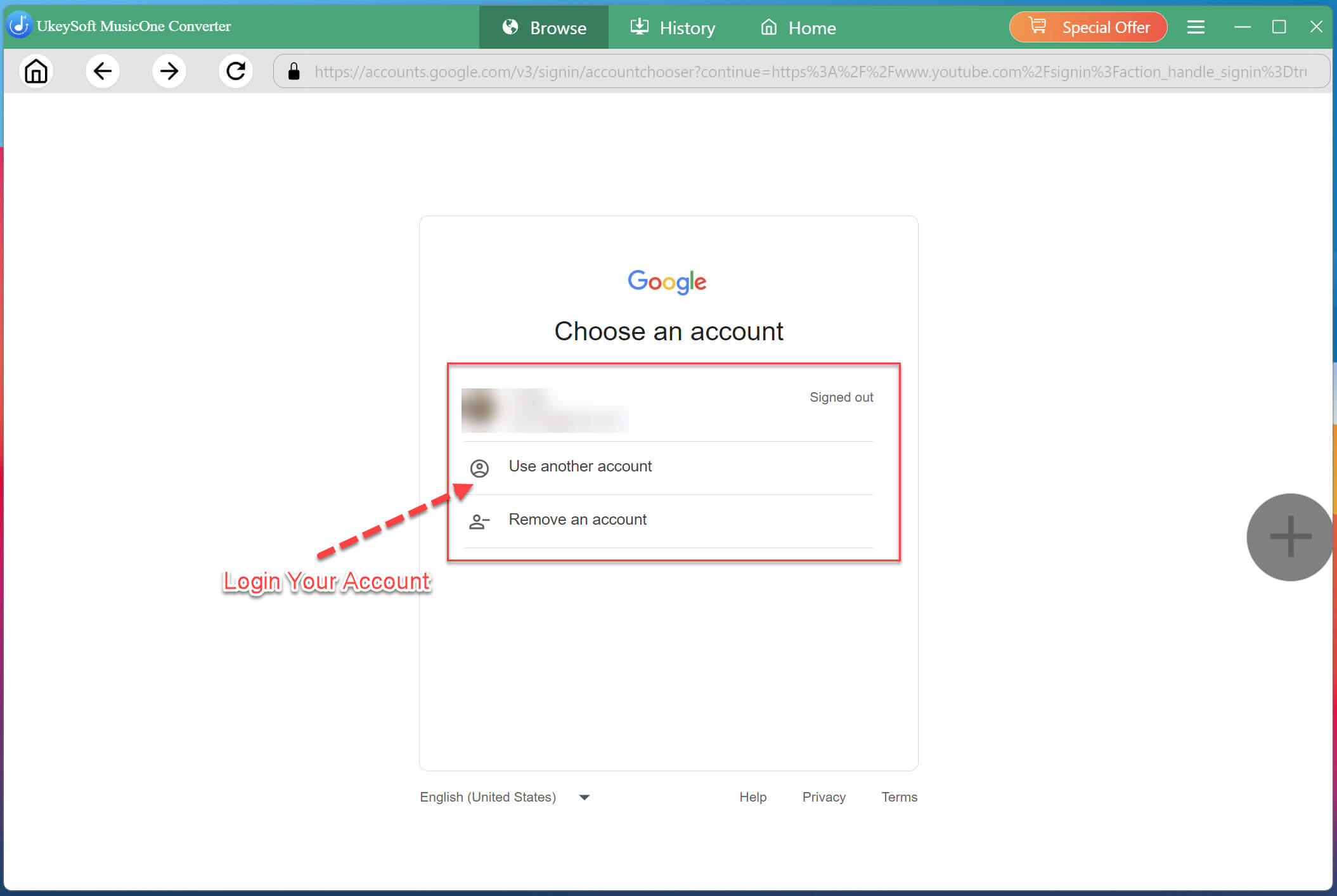This screenshot has height=896, width=1337.
Task: Open the Privacy link
Action: point(824,797)
